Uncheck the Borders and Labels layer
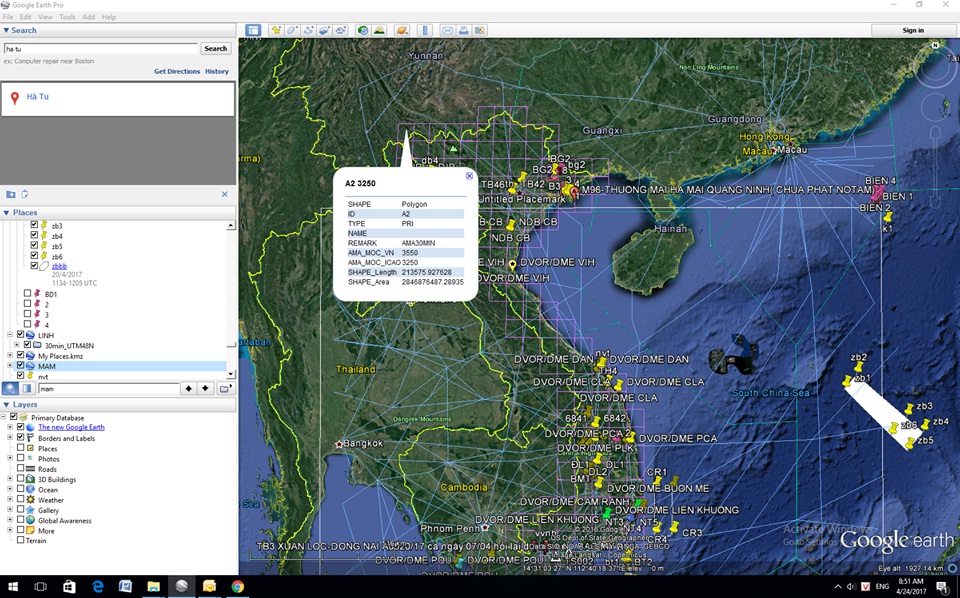This screenshot has height=598, width=960. point(21,438)
